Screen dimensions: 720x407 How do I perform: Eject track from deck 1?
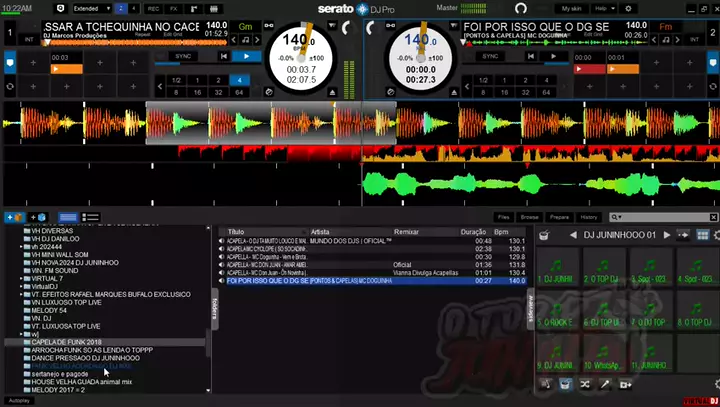click(x=332, y=92)
